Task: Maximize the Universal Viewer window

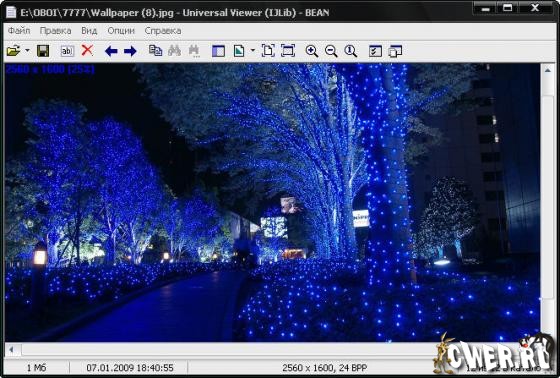Action: click(x=508, y=8)
